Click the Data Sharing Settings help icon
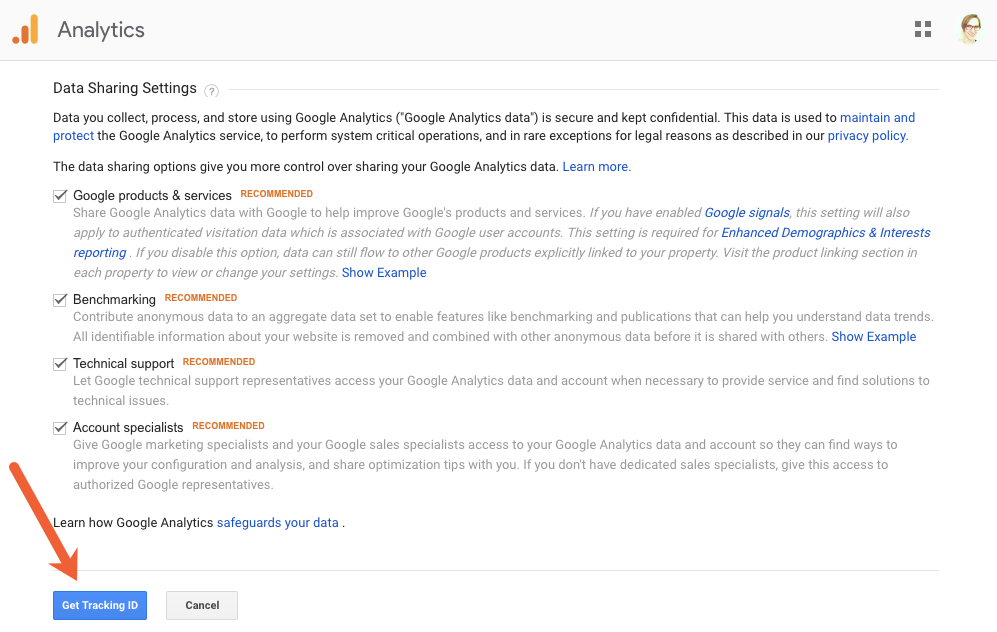 coord(211,91)
